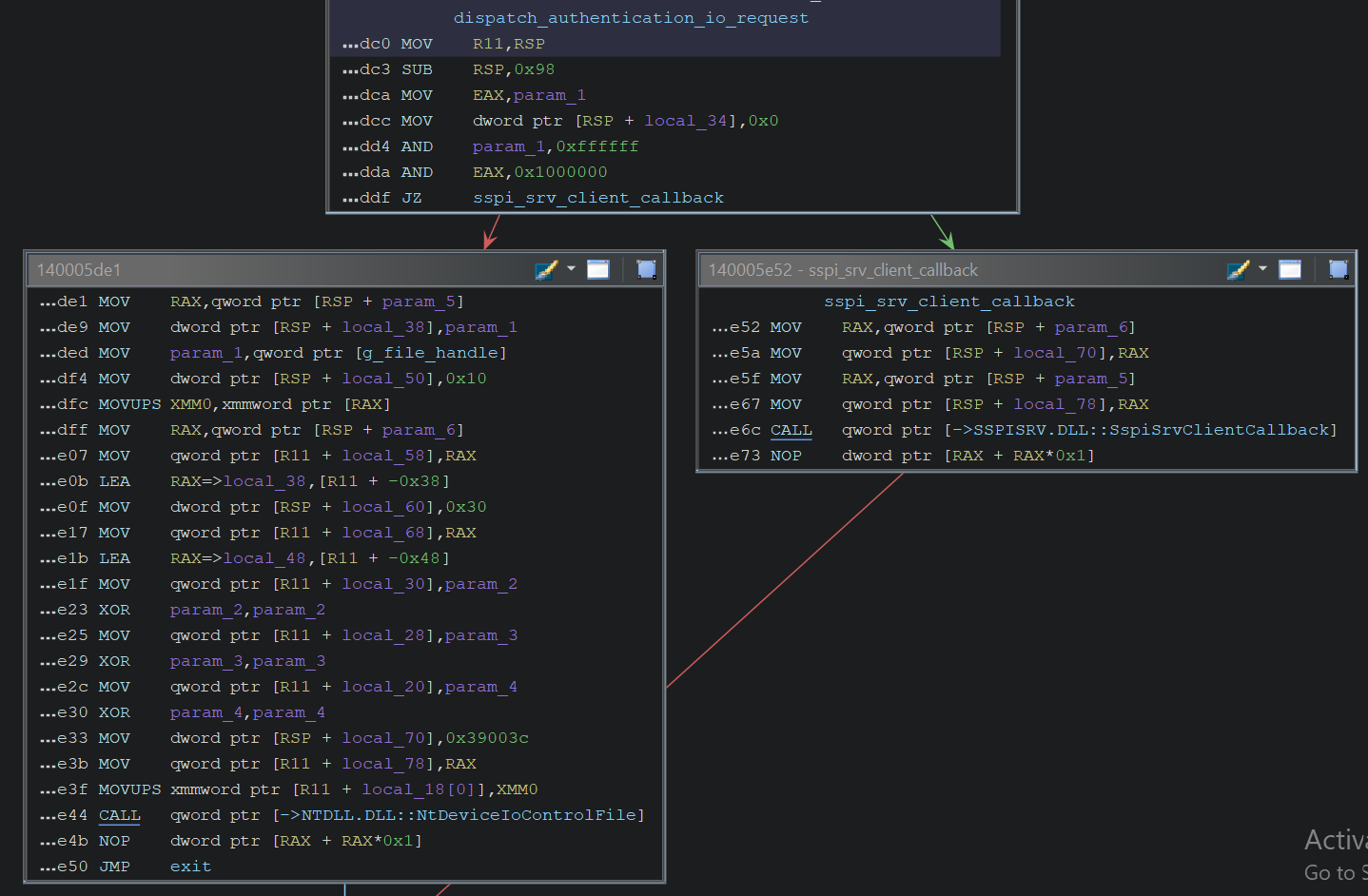This screenshot has width=1368, height=896.
Task: Click the JMP mnemonic at e50
Action: pyautogui.click(x=114, y=867)
